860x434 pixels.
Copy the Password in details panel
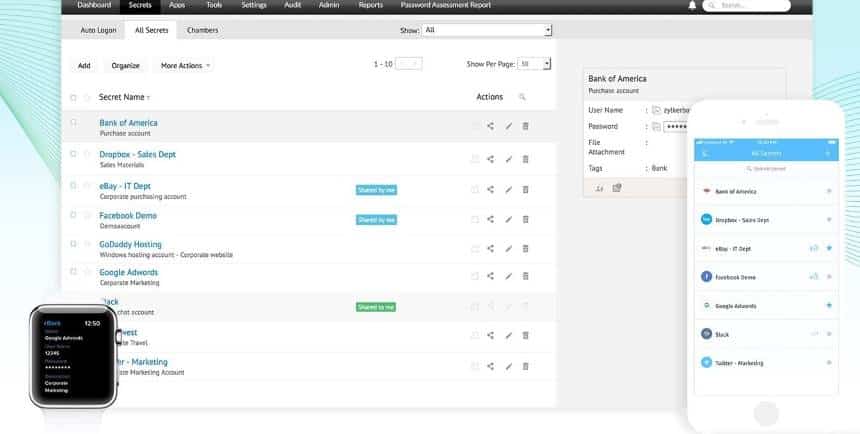[656, 127]
